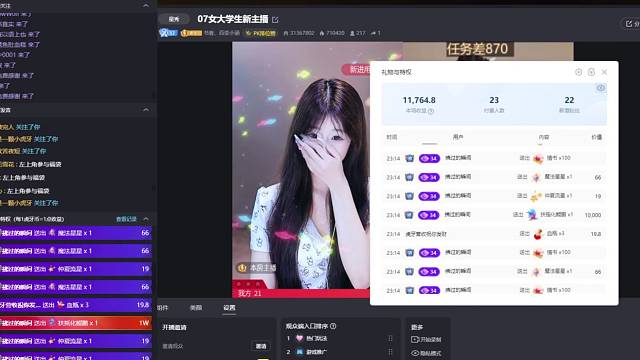Screen dimensions: 640x360
Task: Click the drag handle on the 游戏推广 row
Action: [390, 352]
